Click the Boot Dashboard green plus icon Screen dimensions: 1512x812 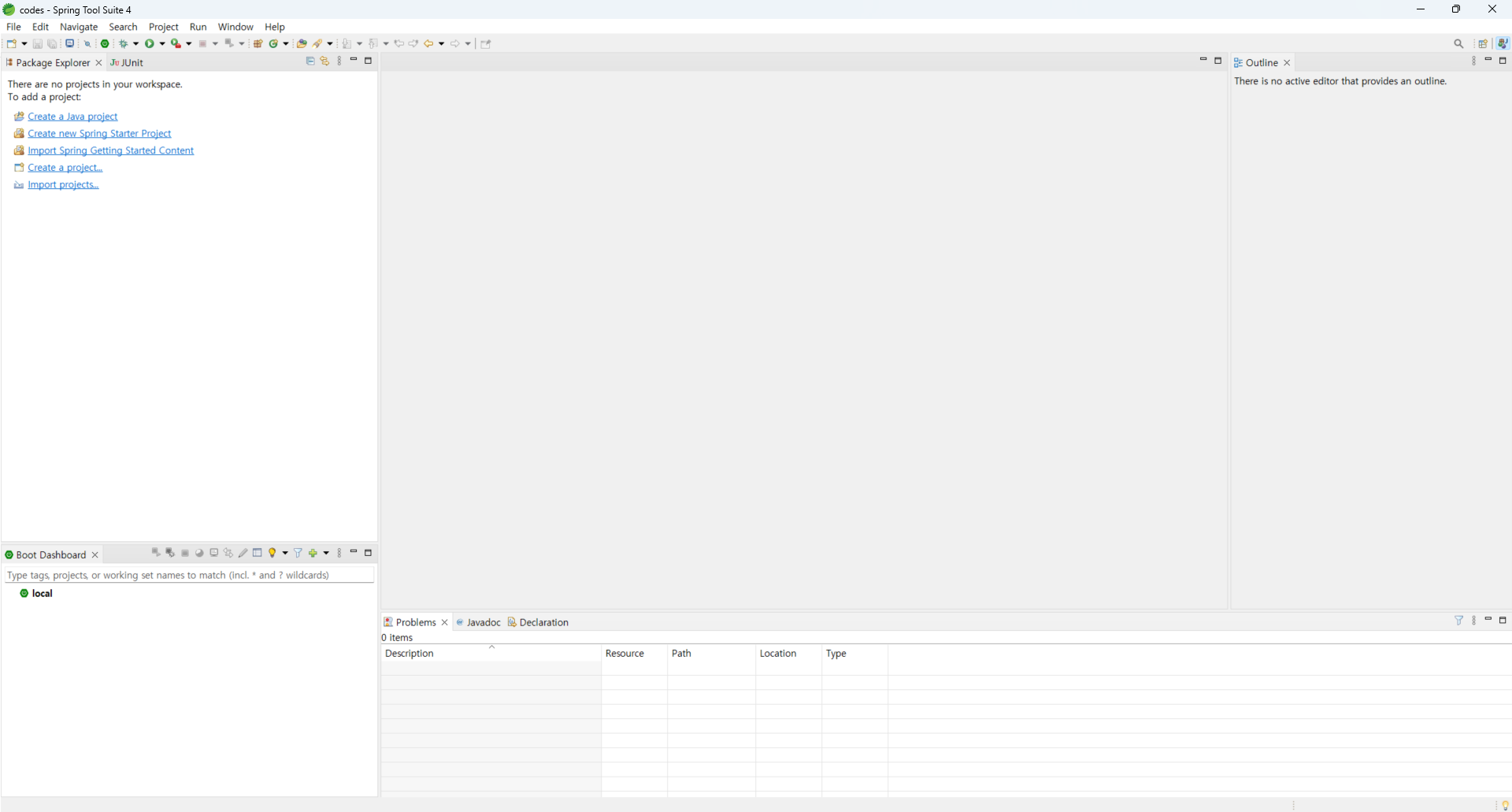tap(313, 553)
